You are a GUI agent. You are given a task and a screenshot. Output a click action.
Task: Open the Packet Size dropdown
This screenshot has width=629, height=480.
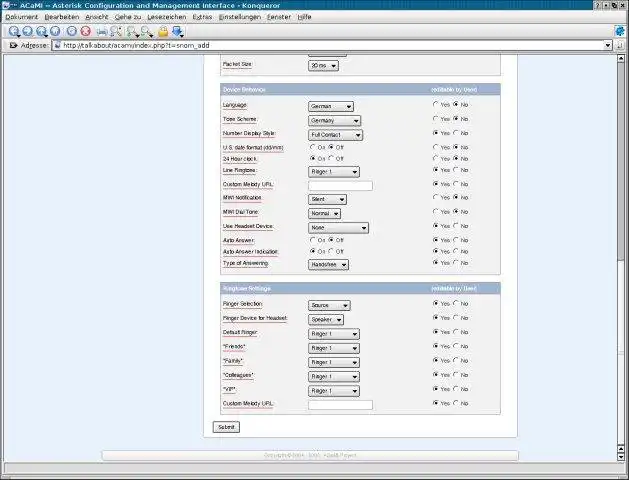(323, 65)
